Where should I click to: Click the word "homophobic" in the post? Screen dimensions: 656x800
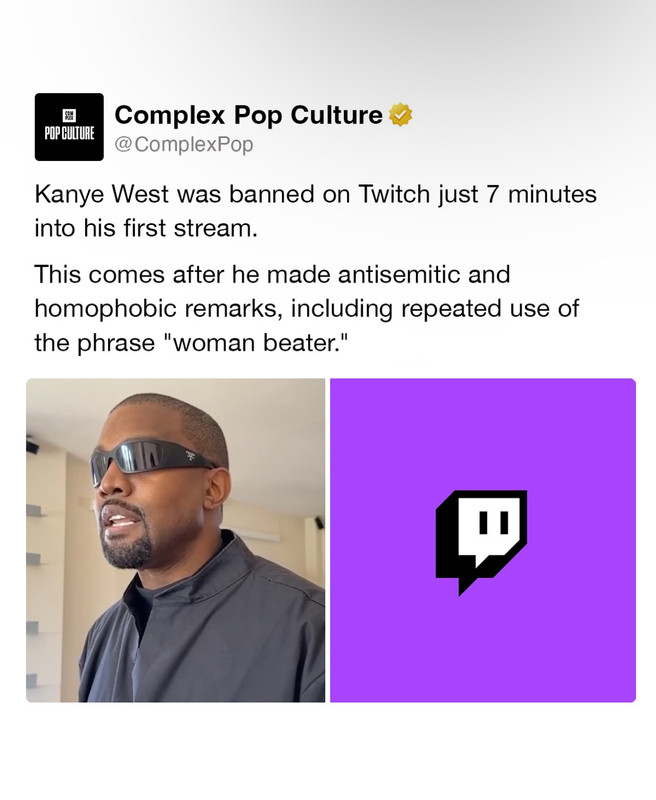point(106,309)
